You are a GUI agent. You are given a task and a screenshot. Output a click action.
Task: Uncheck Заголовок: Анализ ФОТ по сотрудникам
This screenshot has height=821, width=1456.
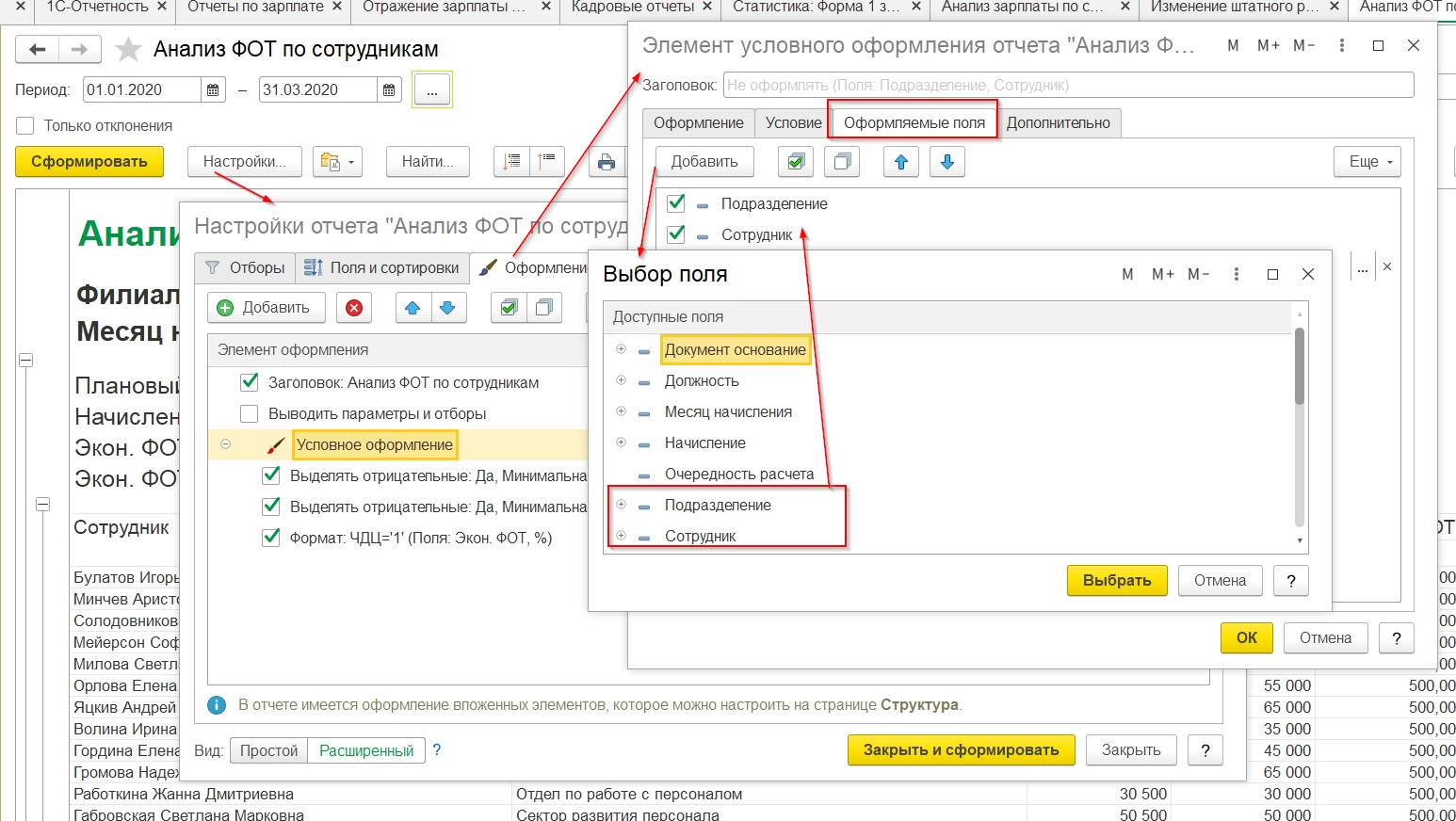[x=250, y=382]
